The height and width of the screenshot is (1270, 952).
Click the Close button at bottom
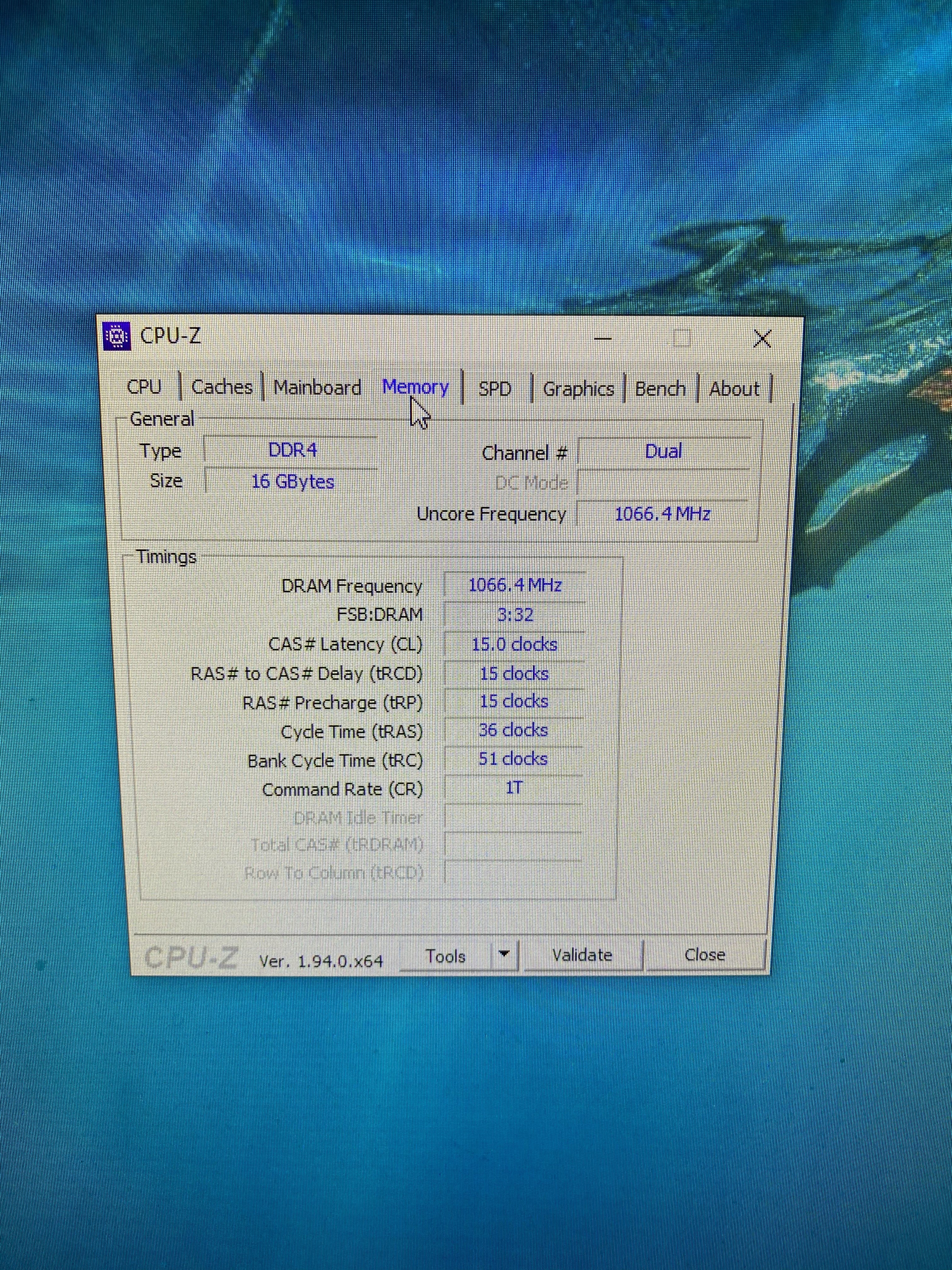705,955
